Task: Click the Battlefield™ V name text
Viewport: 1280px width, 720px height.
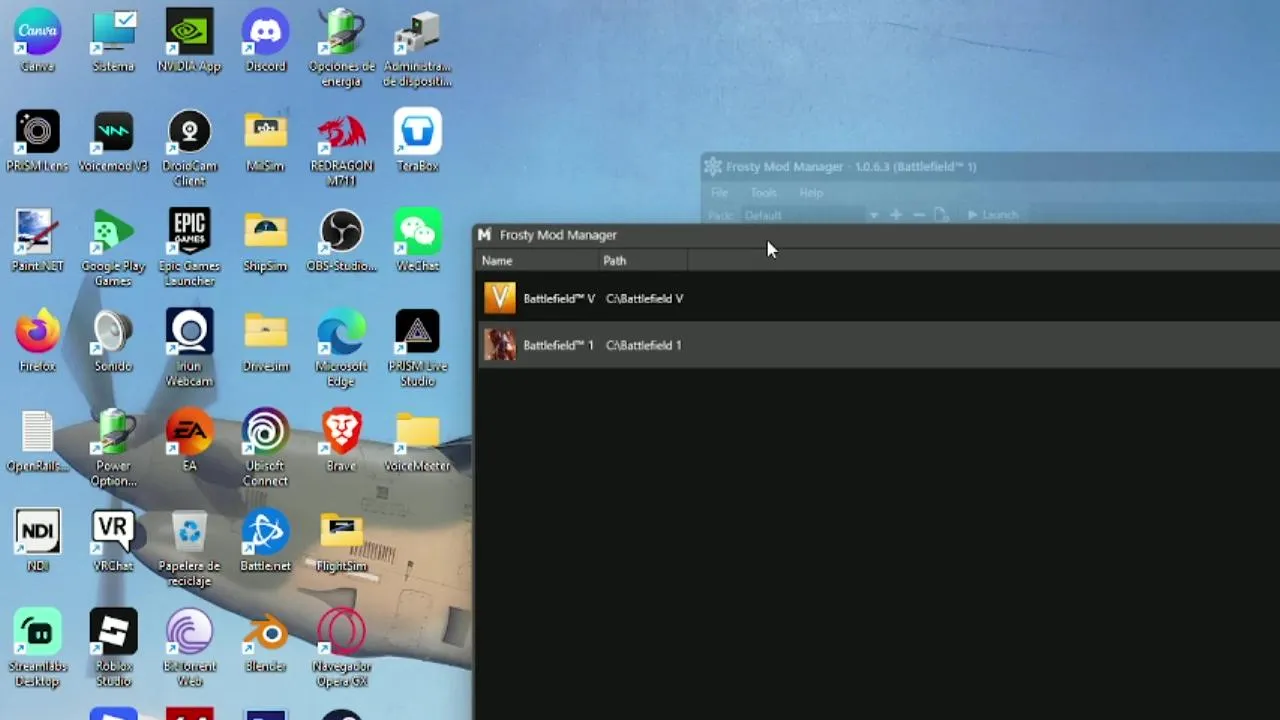Action: pos(559,298)
